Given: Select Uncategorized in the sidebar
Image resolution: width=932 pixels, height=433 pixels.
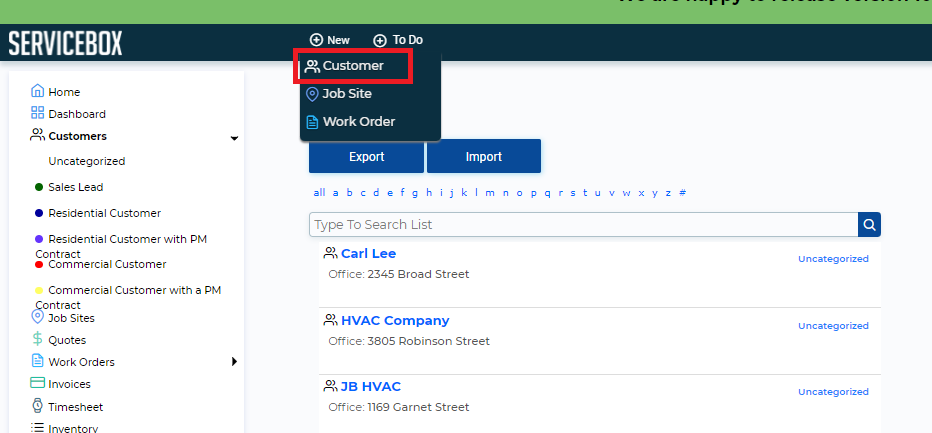Looking at the screenshot, I should 87,161.
